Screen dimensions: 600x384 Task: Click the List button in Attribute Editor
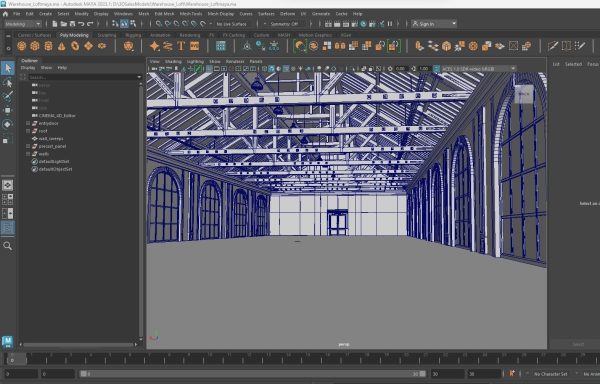coord(556,64)
